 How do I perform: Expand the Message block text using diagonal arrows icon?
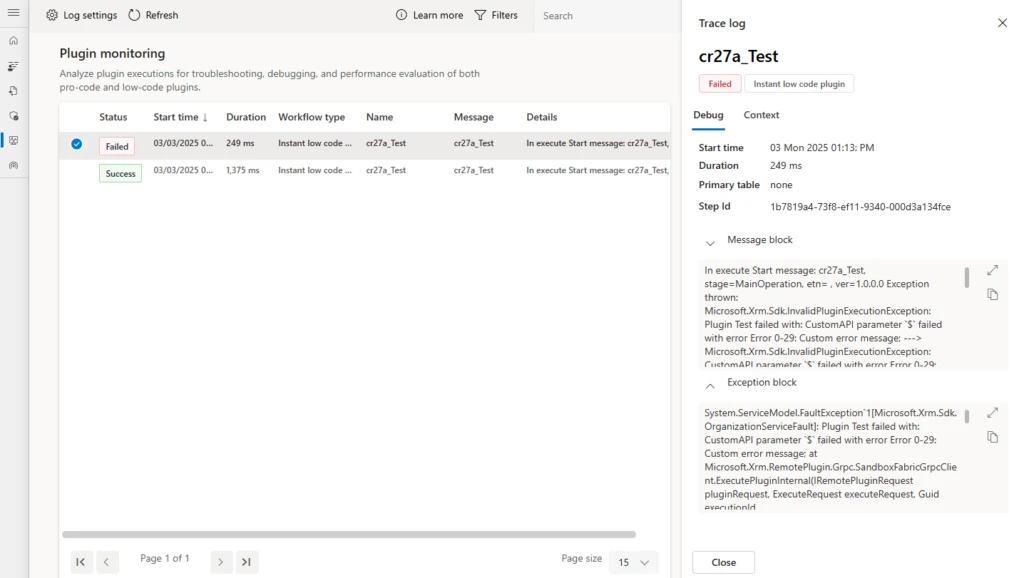pyautogui.click(x=992, y=269)
